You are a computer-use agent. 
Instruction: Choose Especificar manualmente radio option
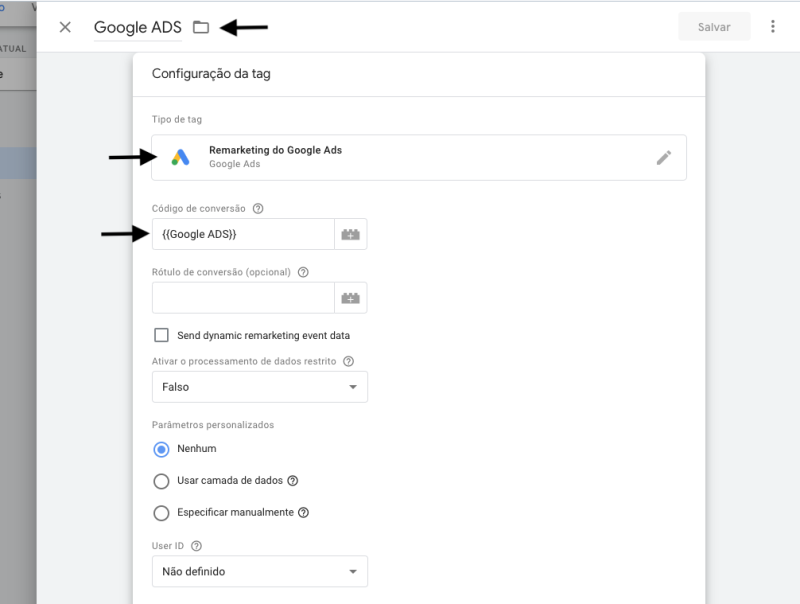[161, 513]
